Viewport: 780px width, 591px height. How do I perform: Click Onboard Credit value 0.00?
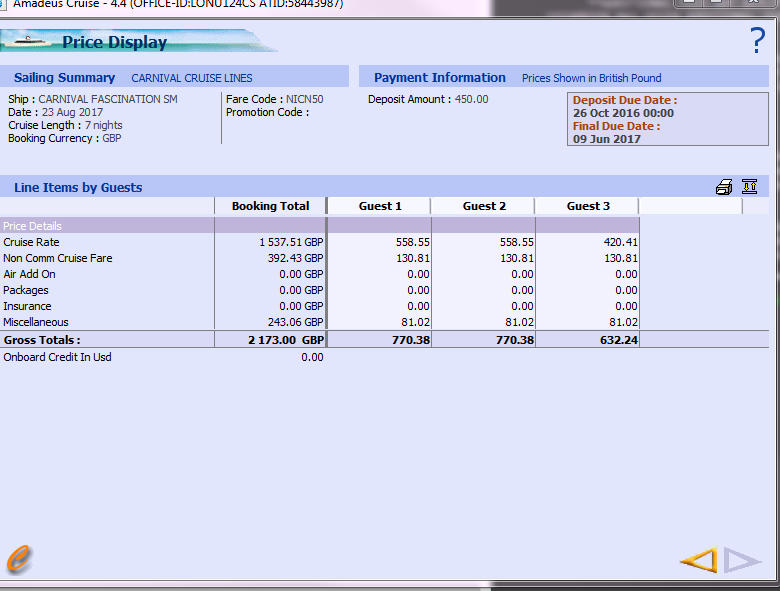click(312, 357)
